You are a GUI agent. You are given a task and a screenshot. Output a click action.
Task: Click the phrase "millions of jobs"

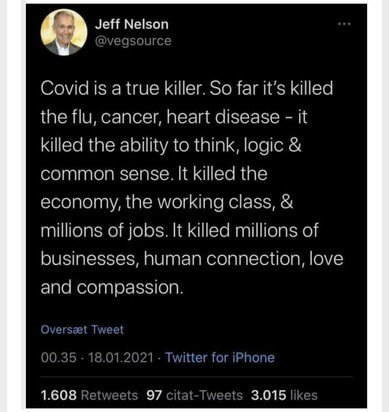click(103, 231)
